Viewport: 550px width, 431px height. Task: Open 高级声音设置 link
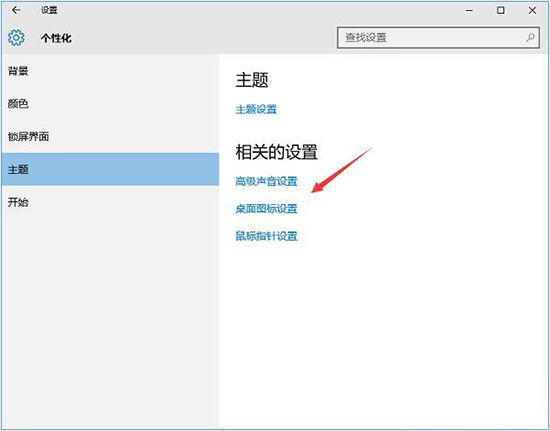click(x=266, y=181)
